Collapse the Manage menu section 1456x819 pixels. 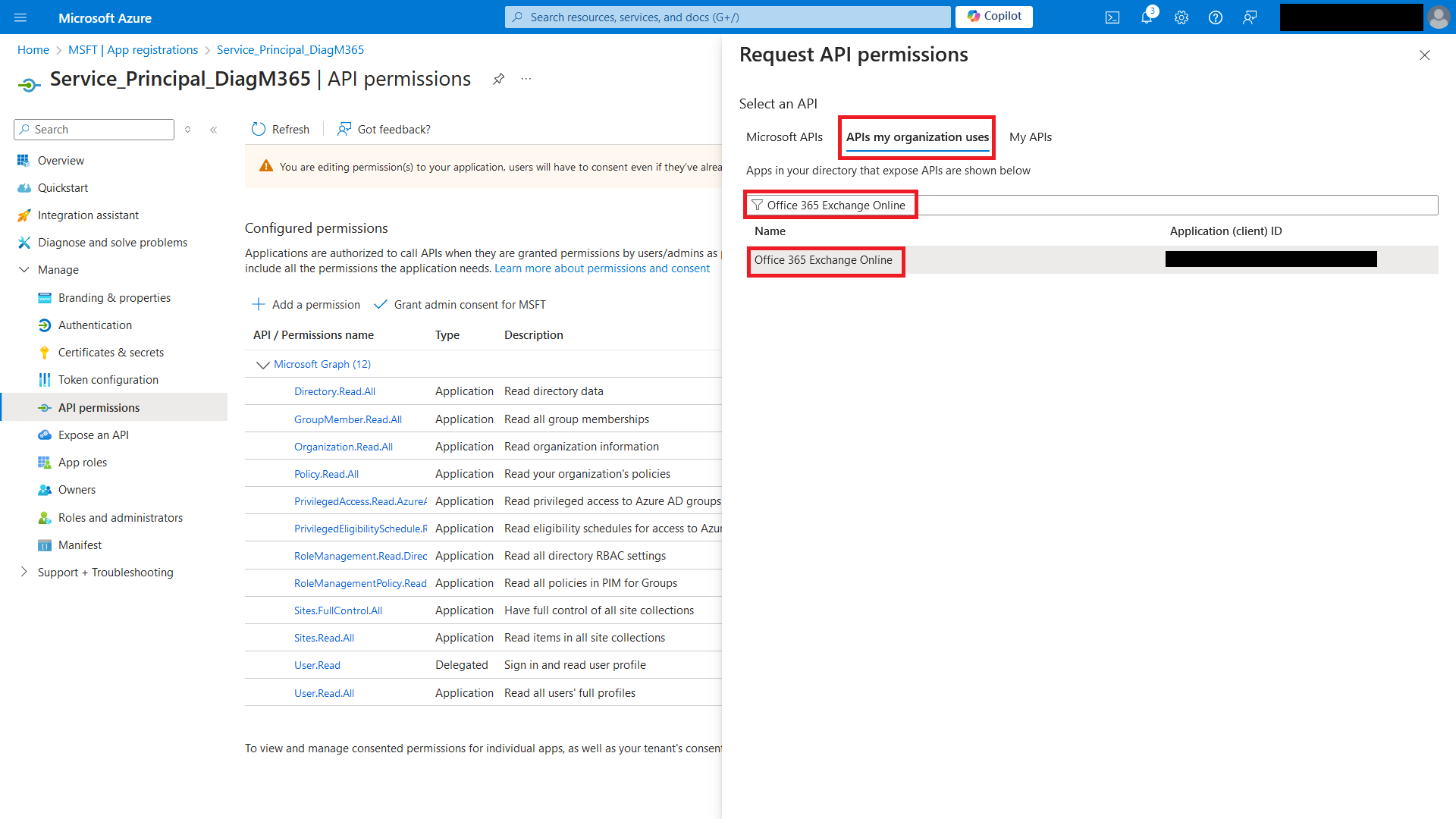[24, 270]
